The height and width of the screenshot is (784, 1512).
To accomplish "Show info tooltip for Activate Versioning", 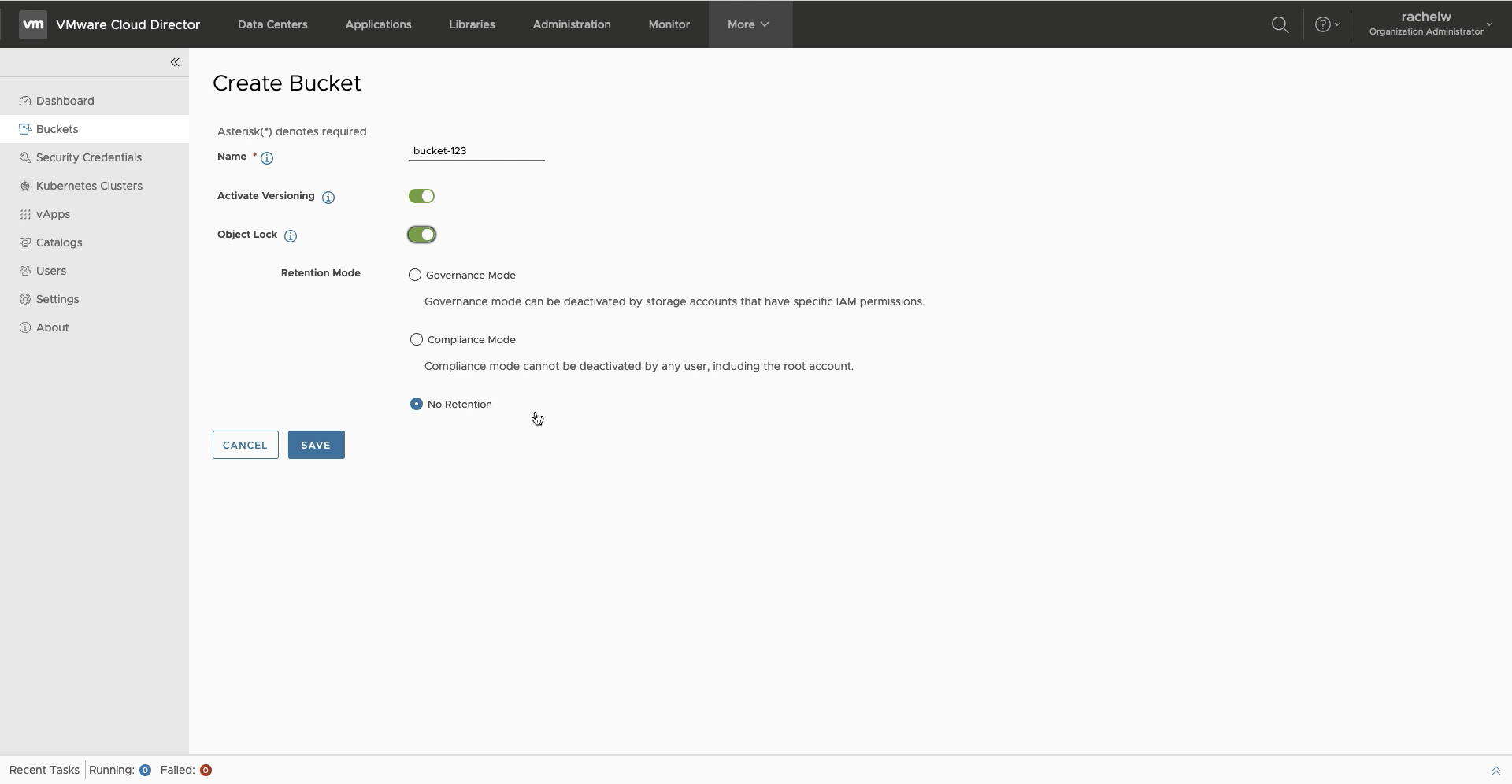I will click(x=328, y=198).
